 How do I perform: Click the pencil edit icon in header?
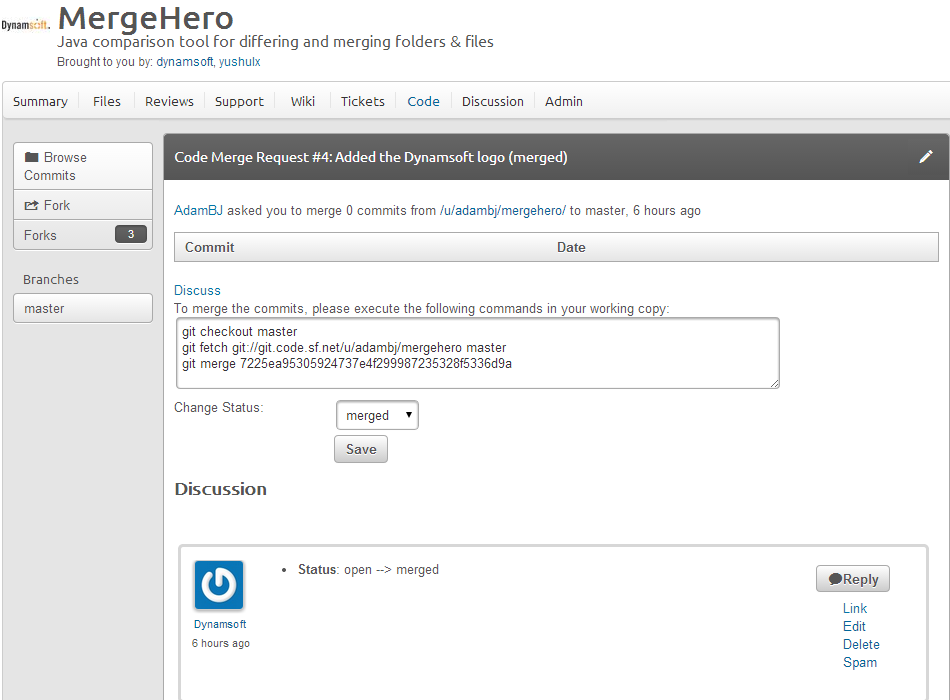[926, 157]
